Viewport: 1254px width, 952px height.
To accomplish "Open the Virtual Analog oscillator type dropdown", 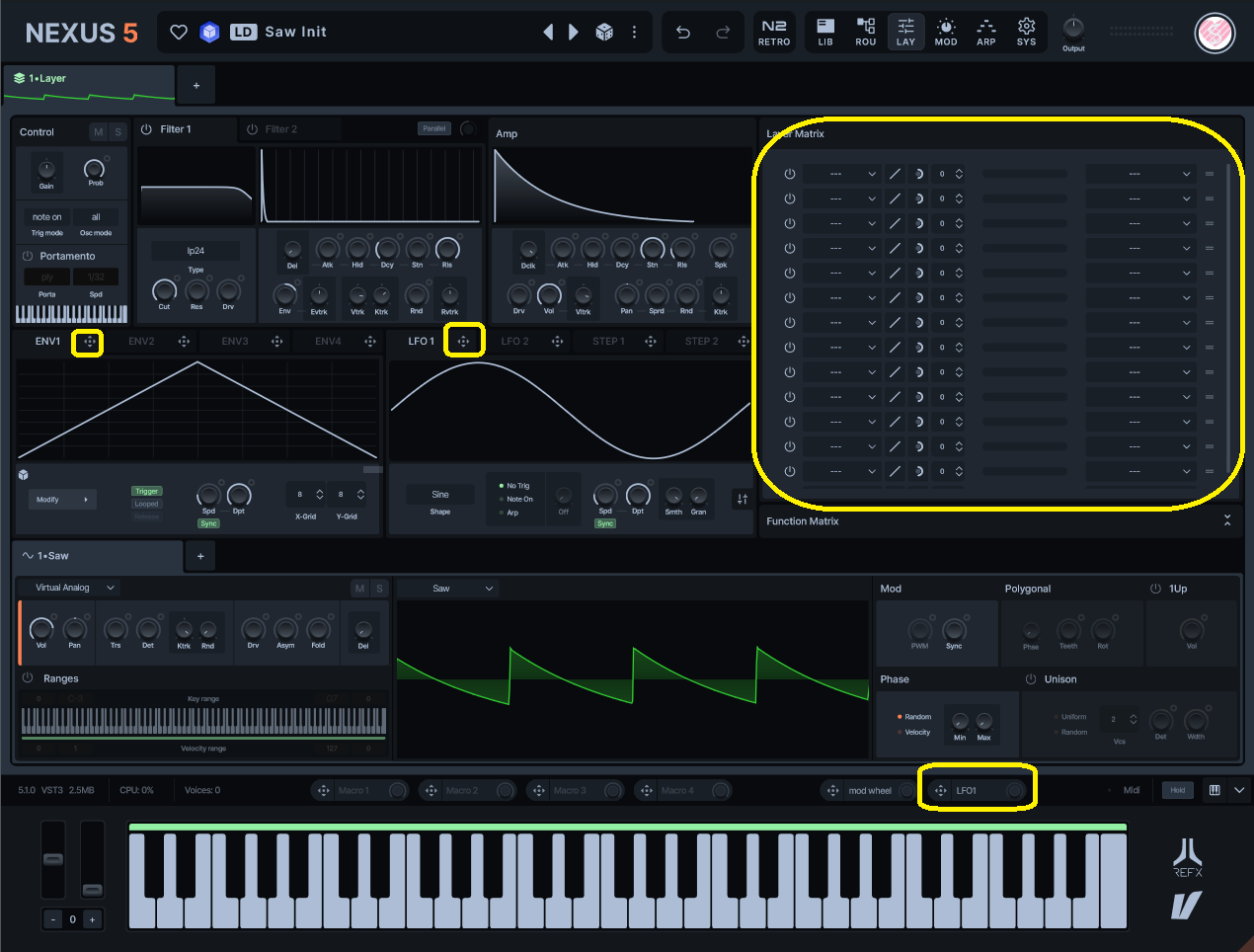I will tap(75, 588).
